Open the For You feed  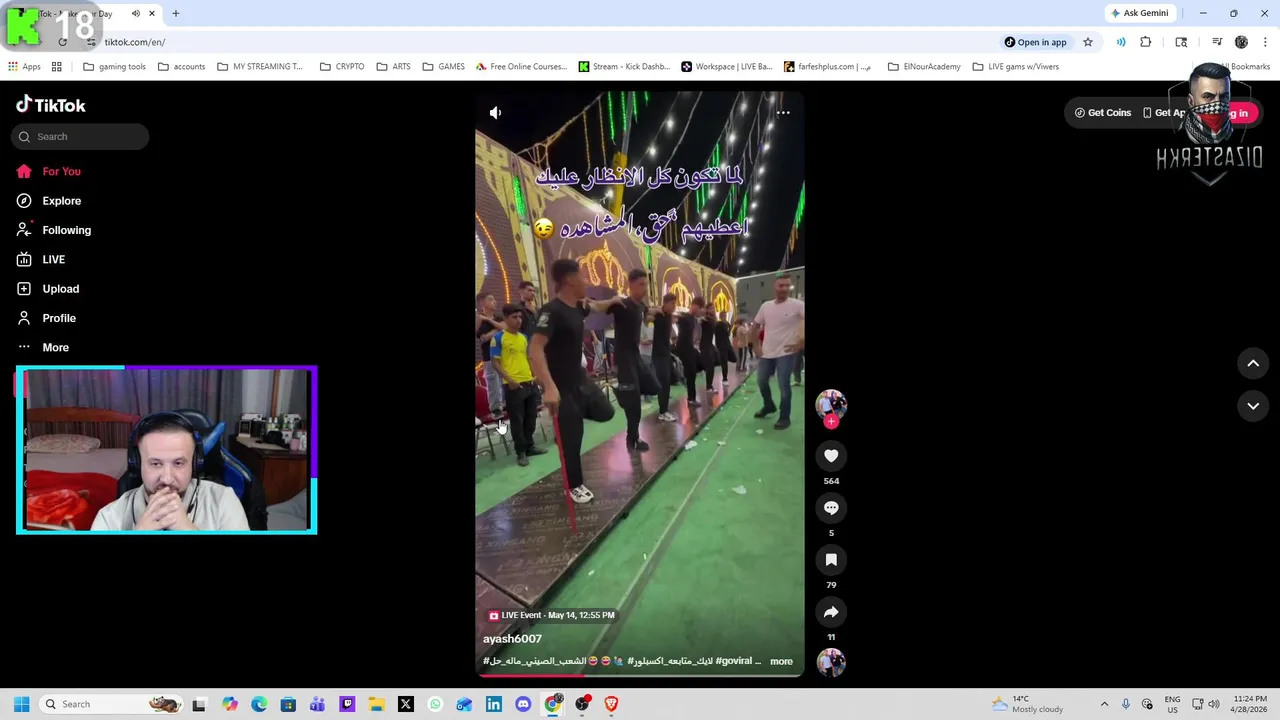click(x=62, y=171)
